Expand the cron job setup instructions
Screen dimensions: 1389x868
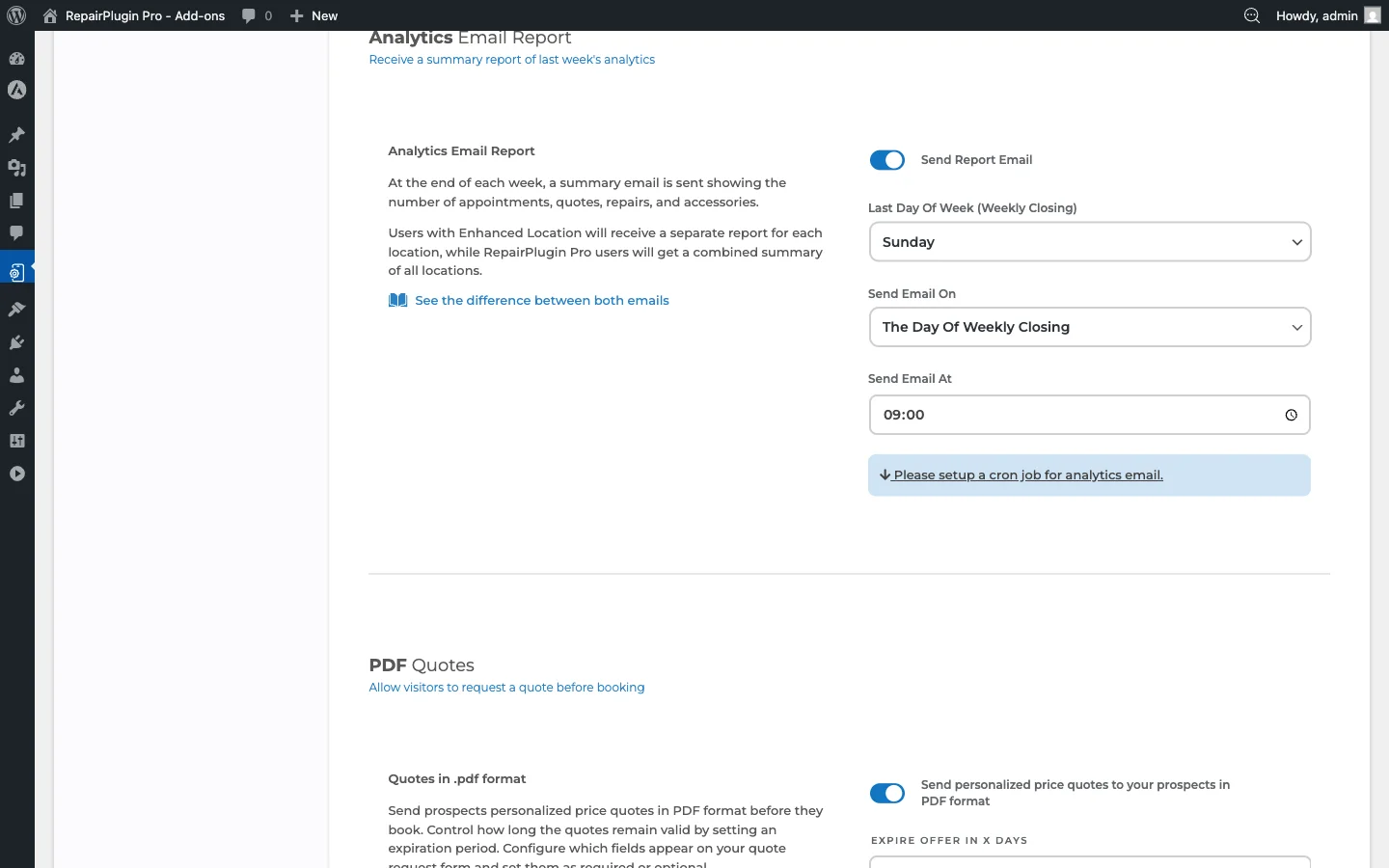click(x=1027, y=475)
